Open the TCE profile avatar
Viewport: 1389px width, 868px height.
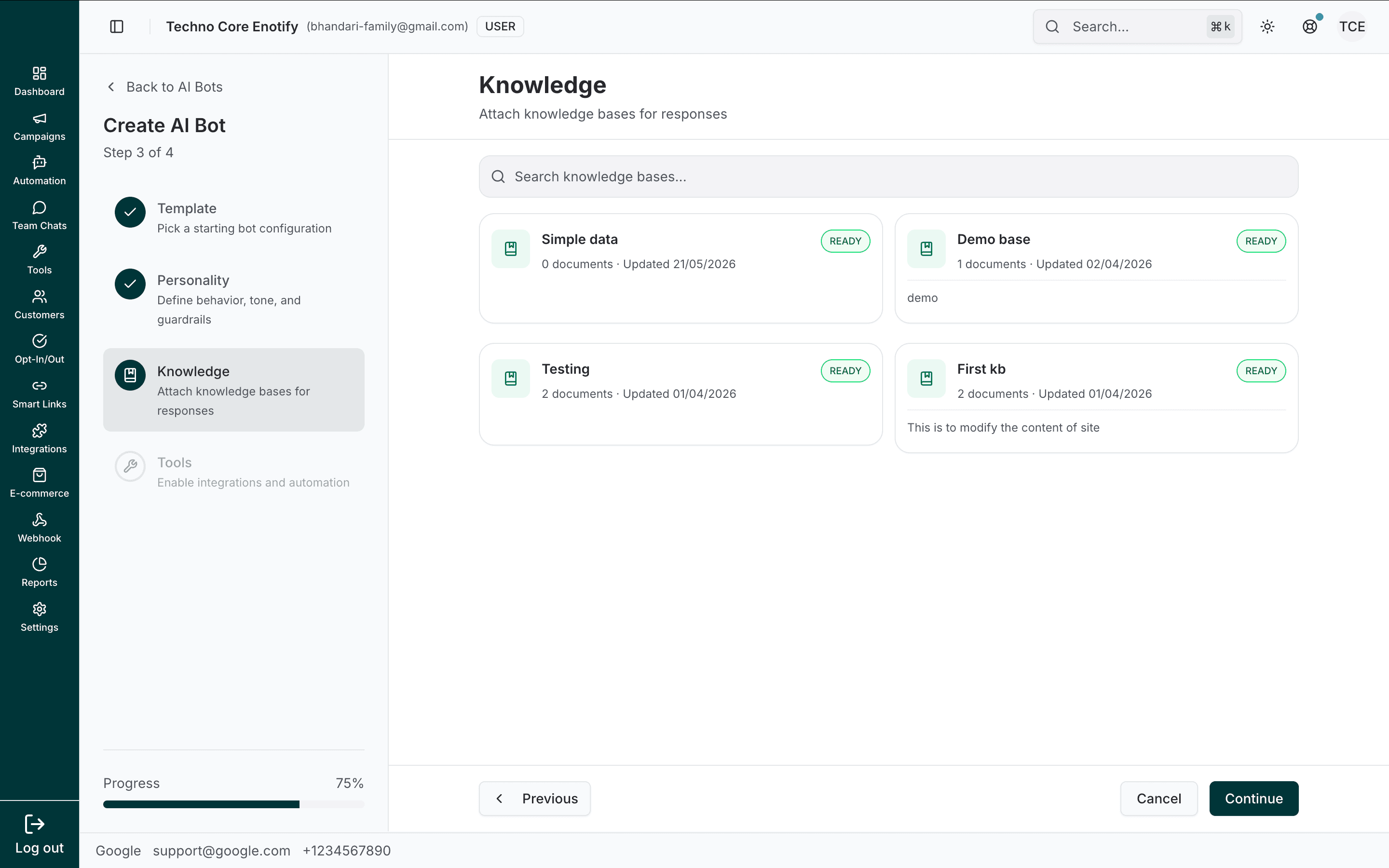[x=1352, y=27]
